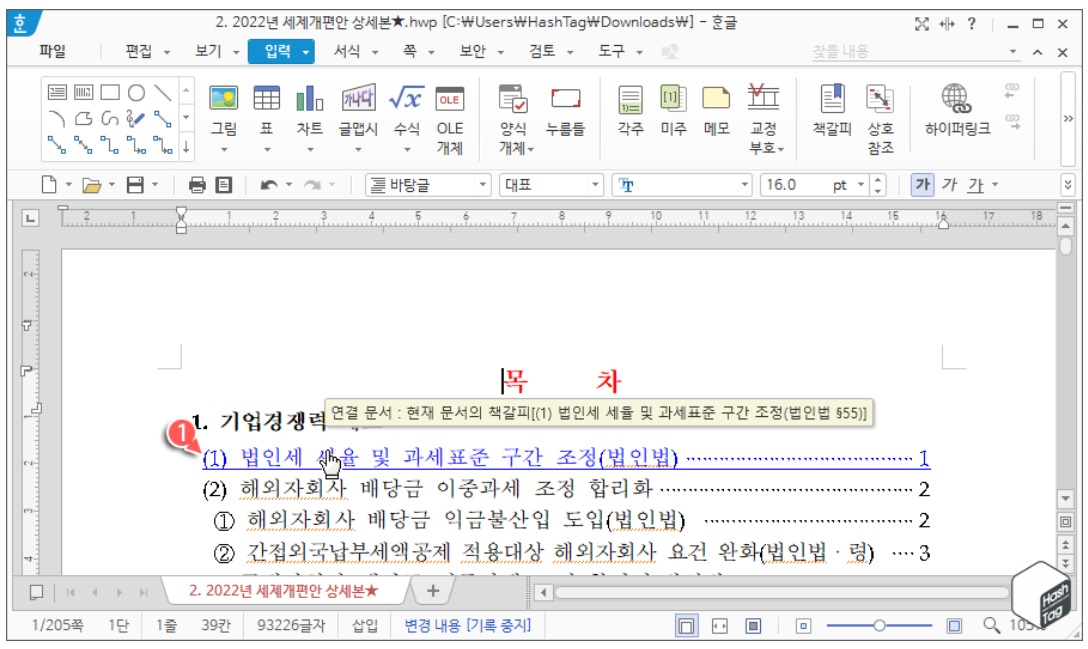Adjust the zoom level slider
The height and width of the screenshot is (649, 1088).
pyautogui.click(x=879, y=625)
